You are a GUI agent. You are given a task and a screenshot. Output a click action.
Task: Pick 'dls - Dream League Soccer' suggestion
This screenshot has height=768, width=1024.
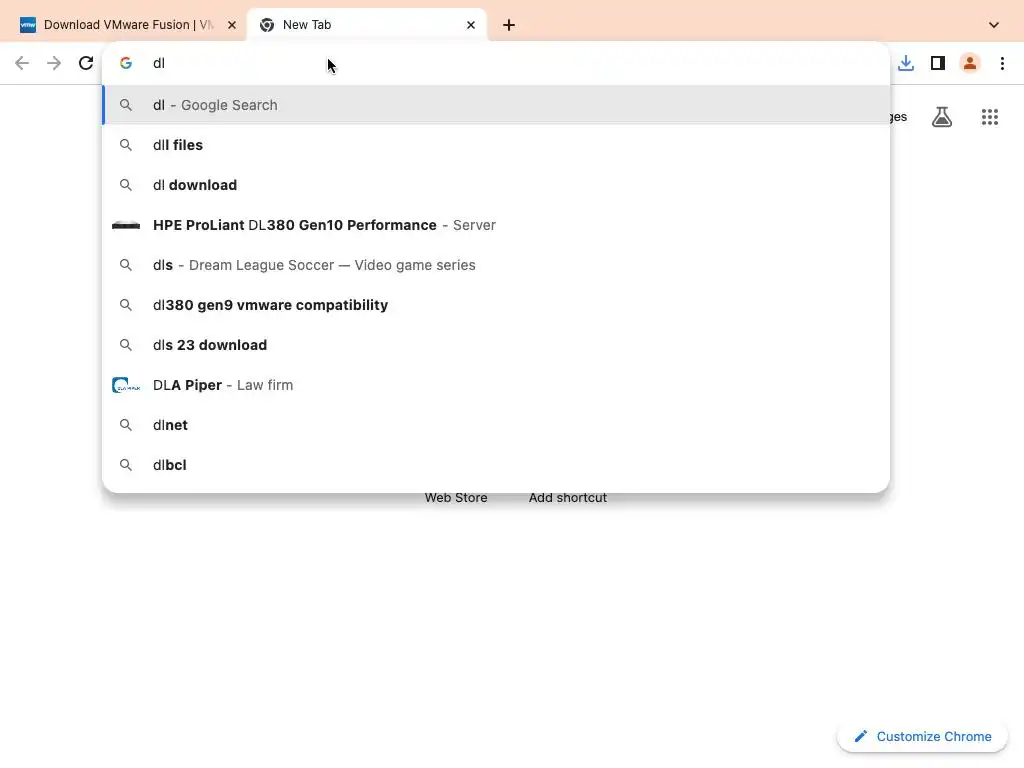pyautogui.click(x=496, y=265)
